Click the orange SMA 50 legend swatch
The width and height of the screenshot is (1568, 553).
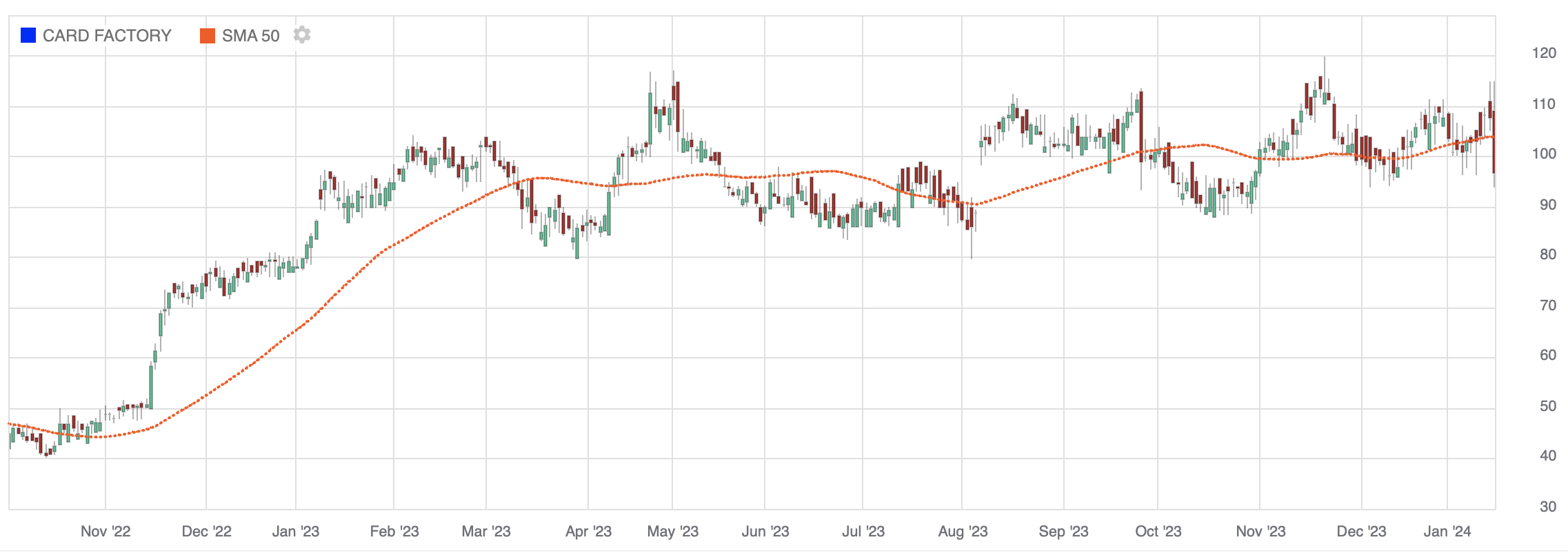click(207, 36)
